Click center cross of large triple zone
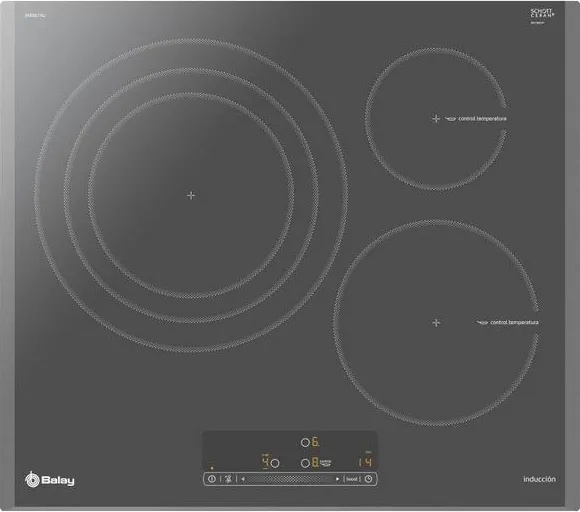580x512 pixels. tap(191, 195)
